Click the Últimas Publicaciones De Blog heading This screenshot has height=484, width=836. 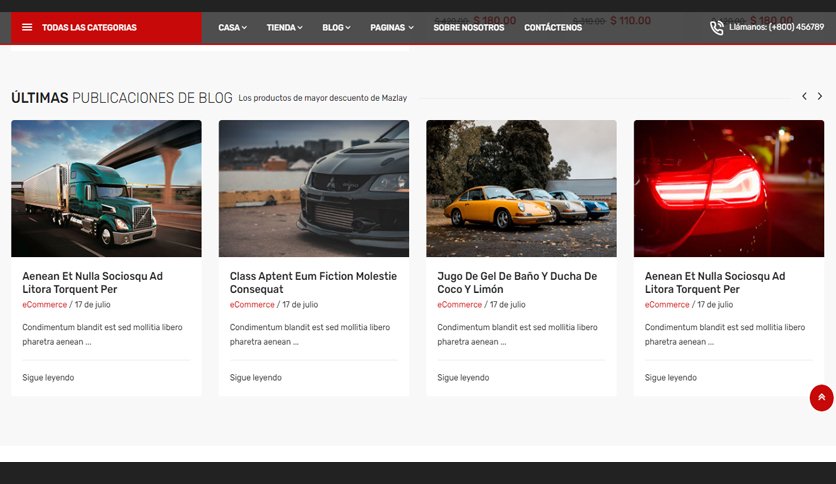(122, 98)
